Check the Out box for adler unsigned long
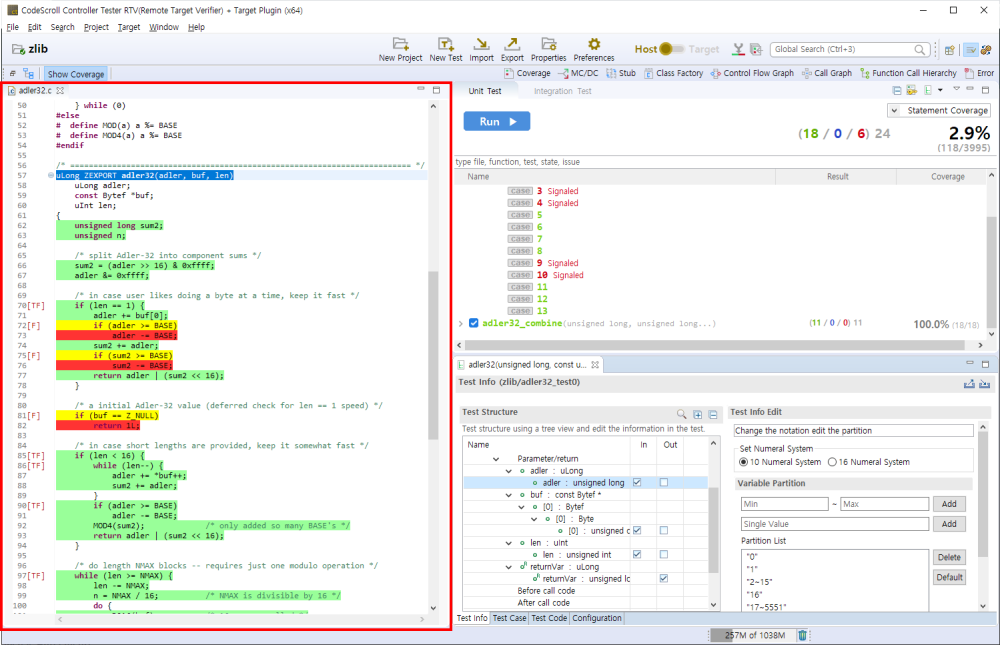The image size is (1000, 645). coord(665,482)
